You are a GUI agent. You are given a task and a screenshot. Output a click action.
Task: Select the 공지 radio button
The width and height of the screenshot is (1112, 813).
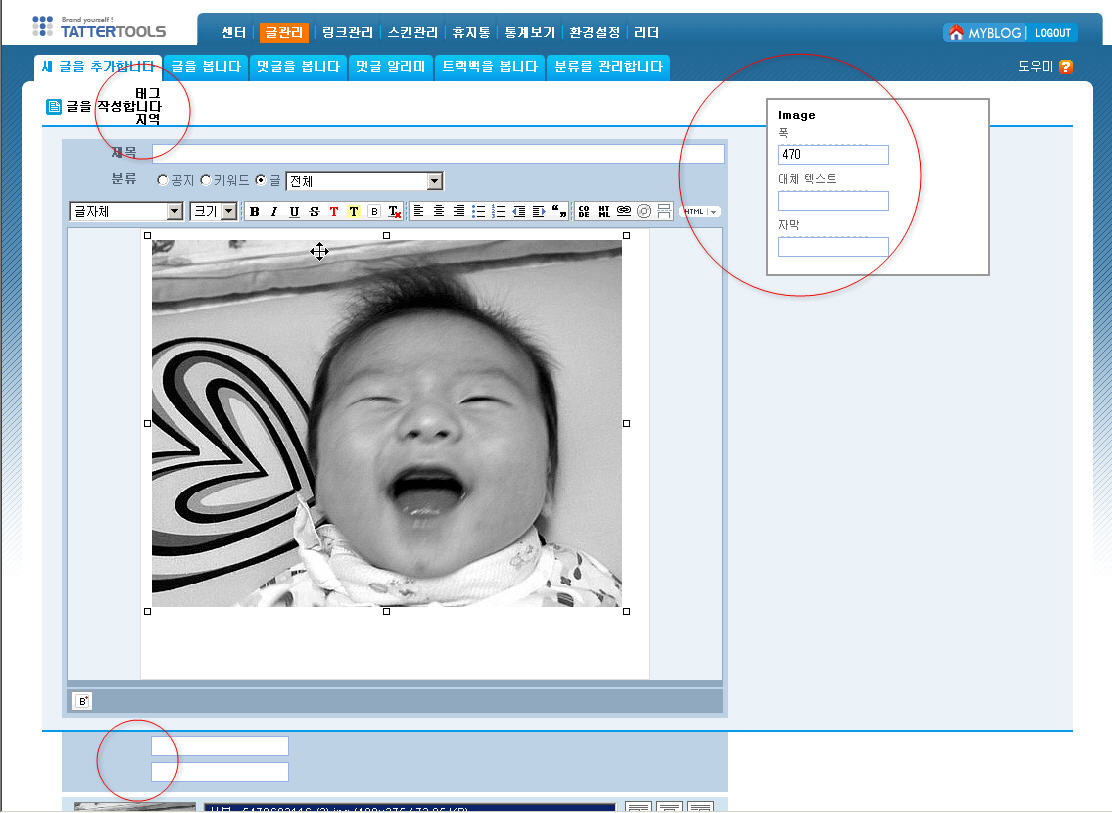click(x=163, y=181)
